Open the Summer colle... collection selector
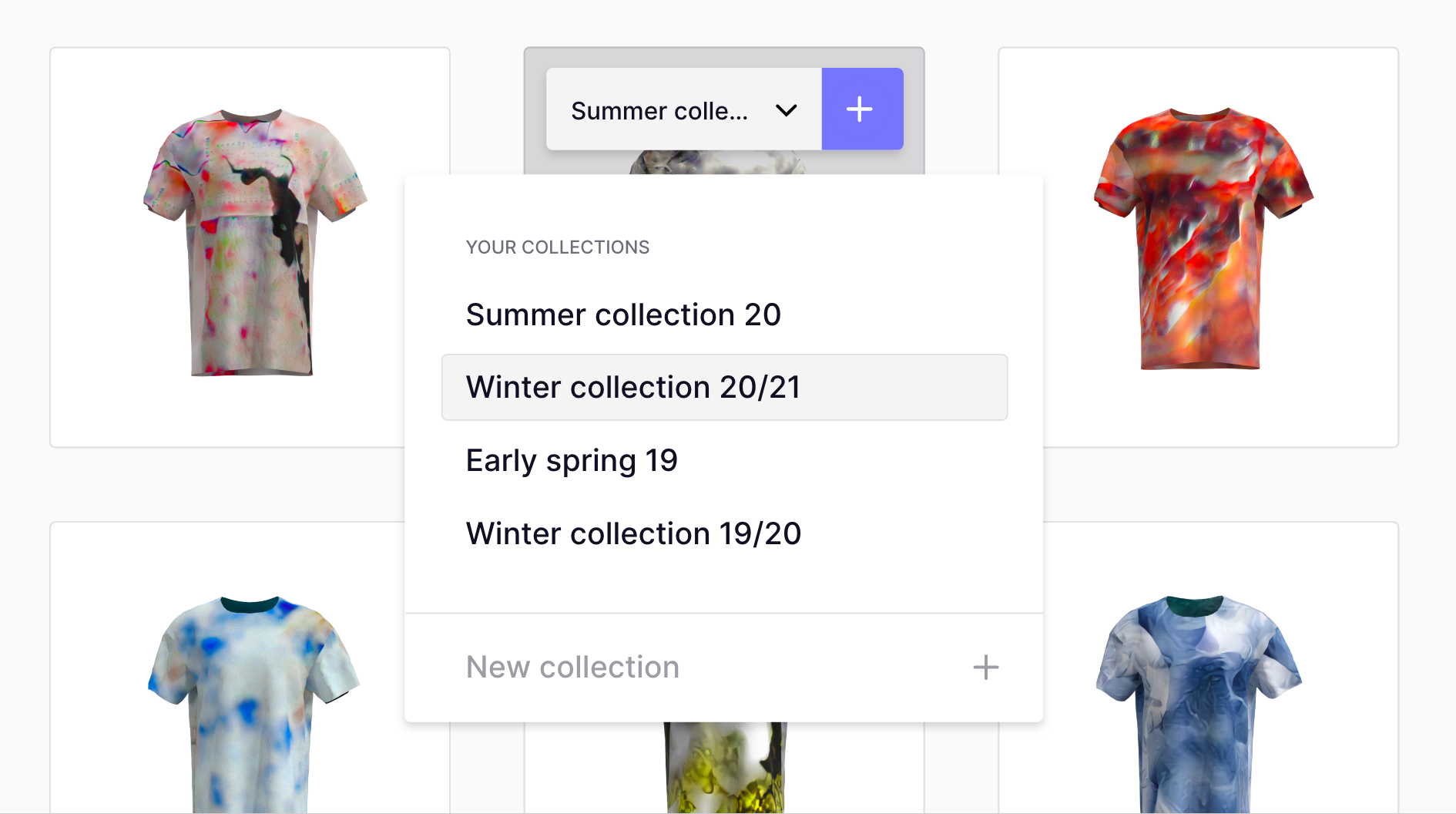1456x814 pixels. point(684,109)
